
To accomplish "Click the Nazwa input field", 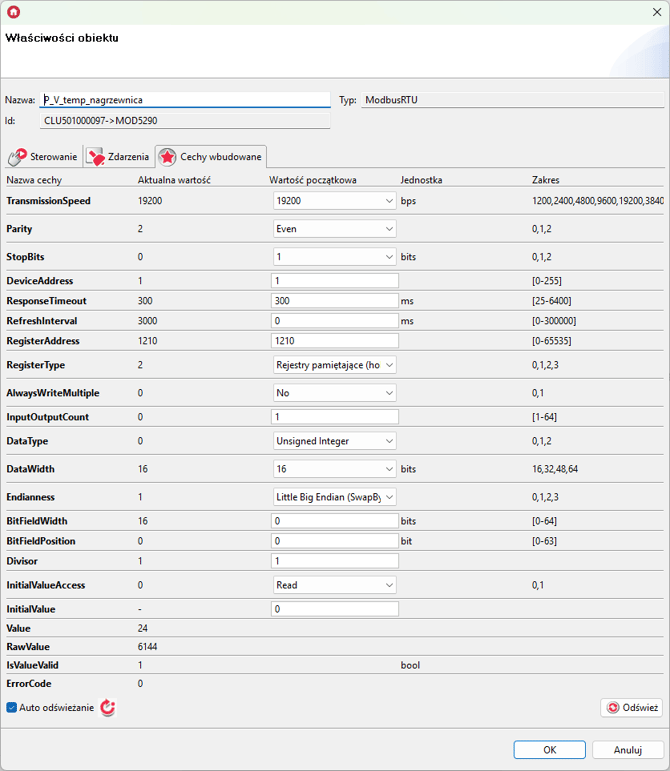I will (185, 100).
